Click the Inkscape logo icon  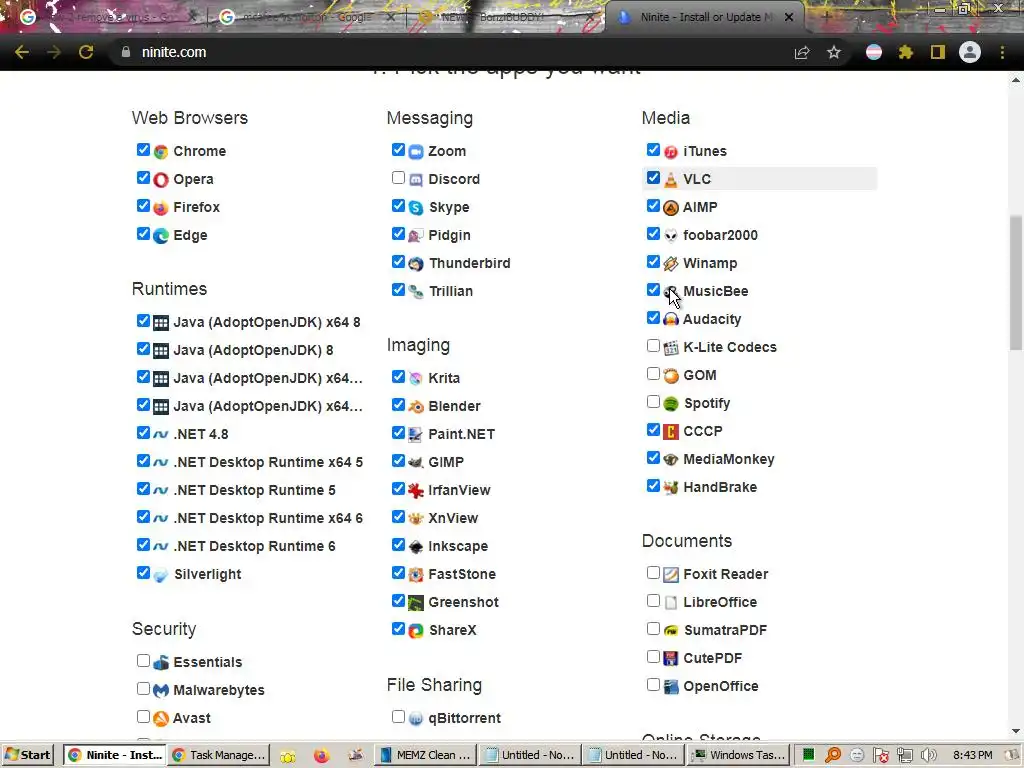tap(416, 547)
